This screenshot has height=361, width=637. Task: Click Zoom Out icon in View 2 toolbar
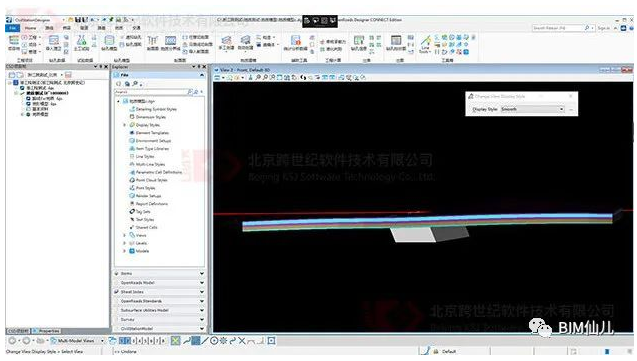[265, 77]
